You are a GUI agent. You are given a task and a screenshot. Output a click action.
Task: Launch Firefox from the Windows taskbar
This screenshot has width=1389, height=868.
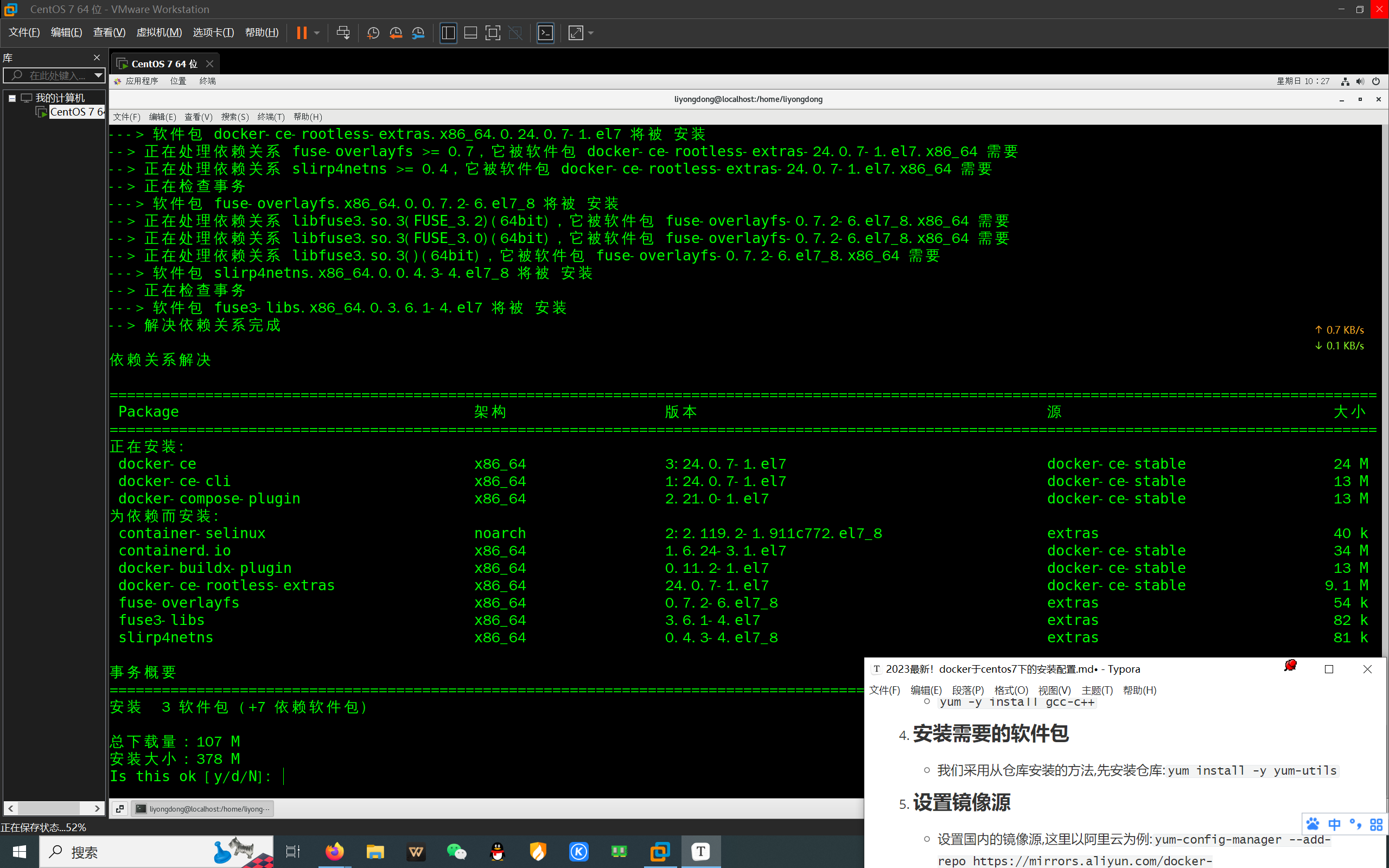[x=335, y=852]
